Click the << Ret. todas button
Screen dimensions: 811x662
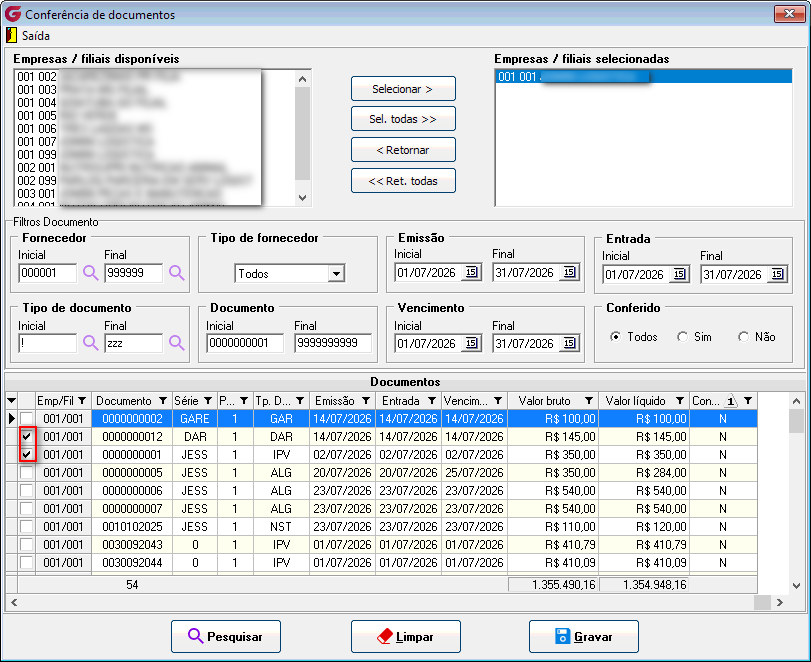[x=403, y=181]
